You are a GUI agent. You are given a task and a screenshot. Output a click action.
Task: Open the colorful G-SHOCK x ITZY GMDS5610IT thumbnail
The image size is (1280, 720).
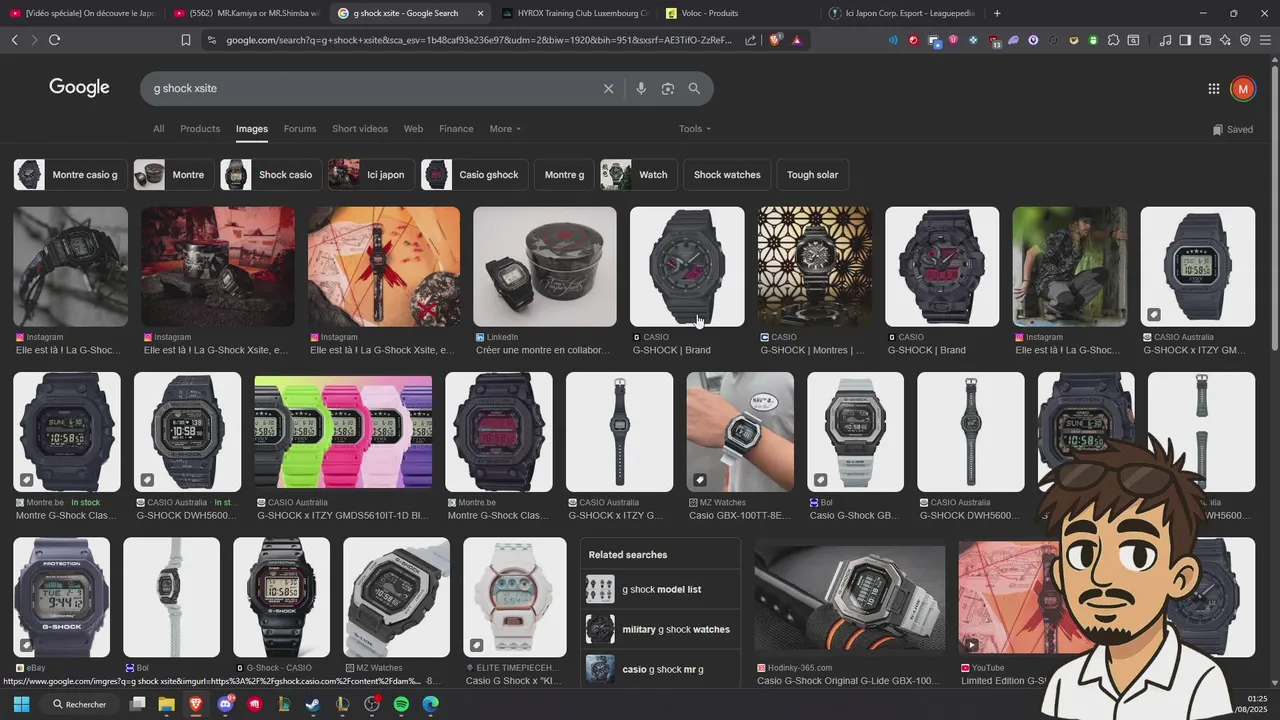343,432
